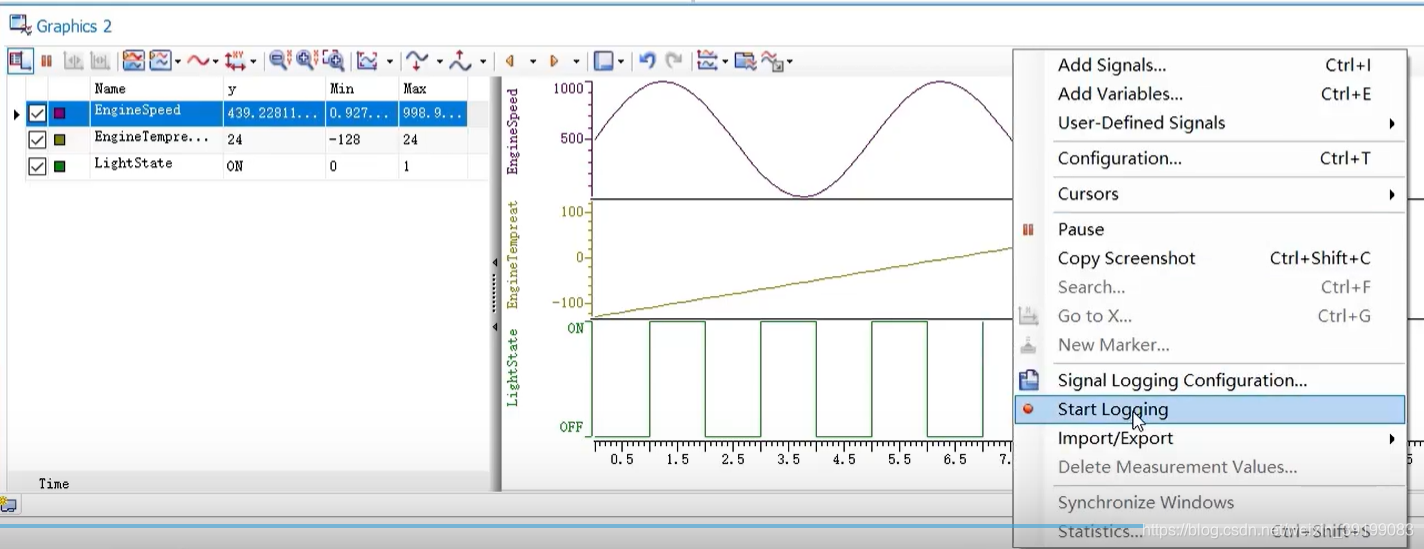Click the fit graph icon
The width and height of the screenshot is (1424, 549).
coord(367,61)
